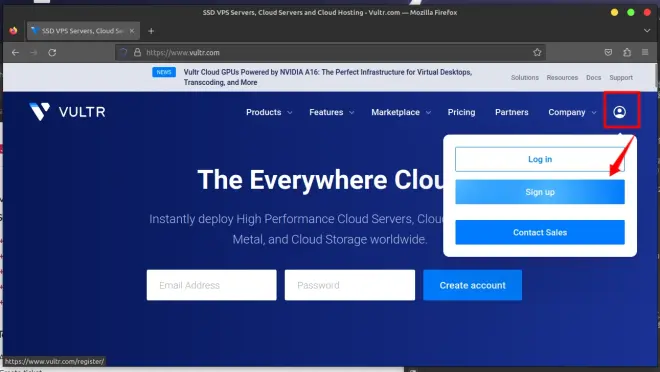Open the Firefox hamburger menu

point(645,52)
